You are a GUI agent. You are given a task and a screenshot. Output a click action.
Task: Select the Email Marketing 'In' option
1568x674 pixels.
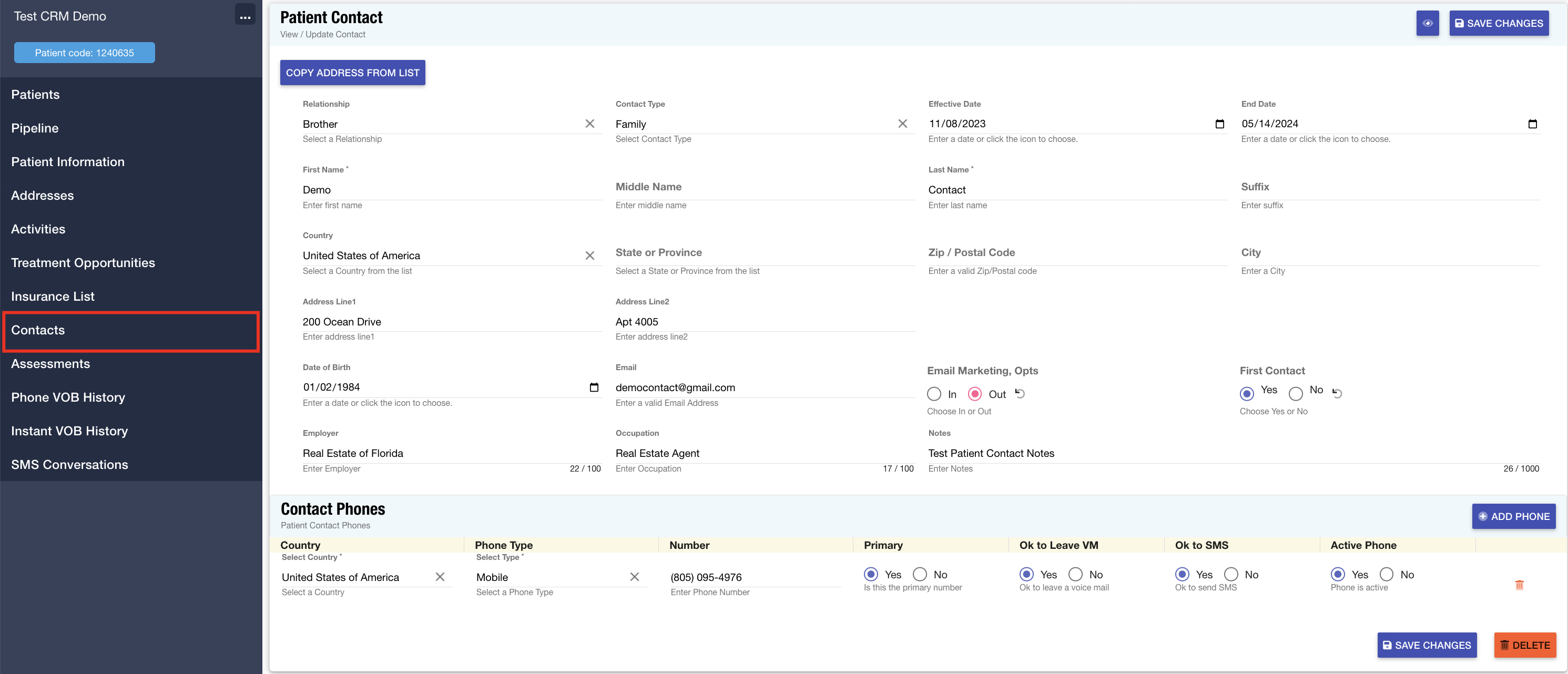pyautogui.click(x=934, y=394)
